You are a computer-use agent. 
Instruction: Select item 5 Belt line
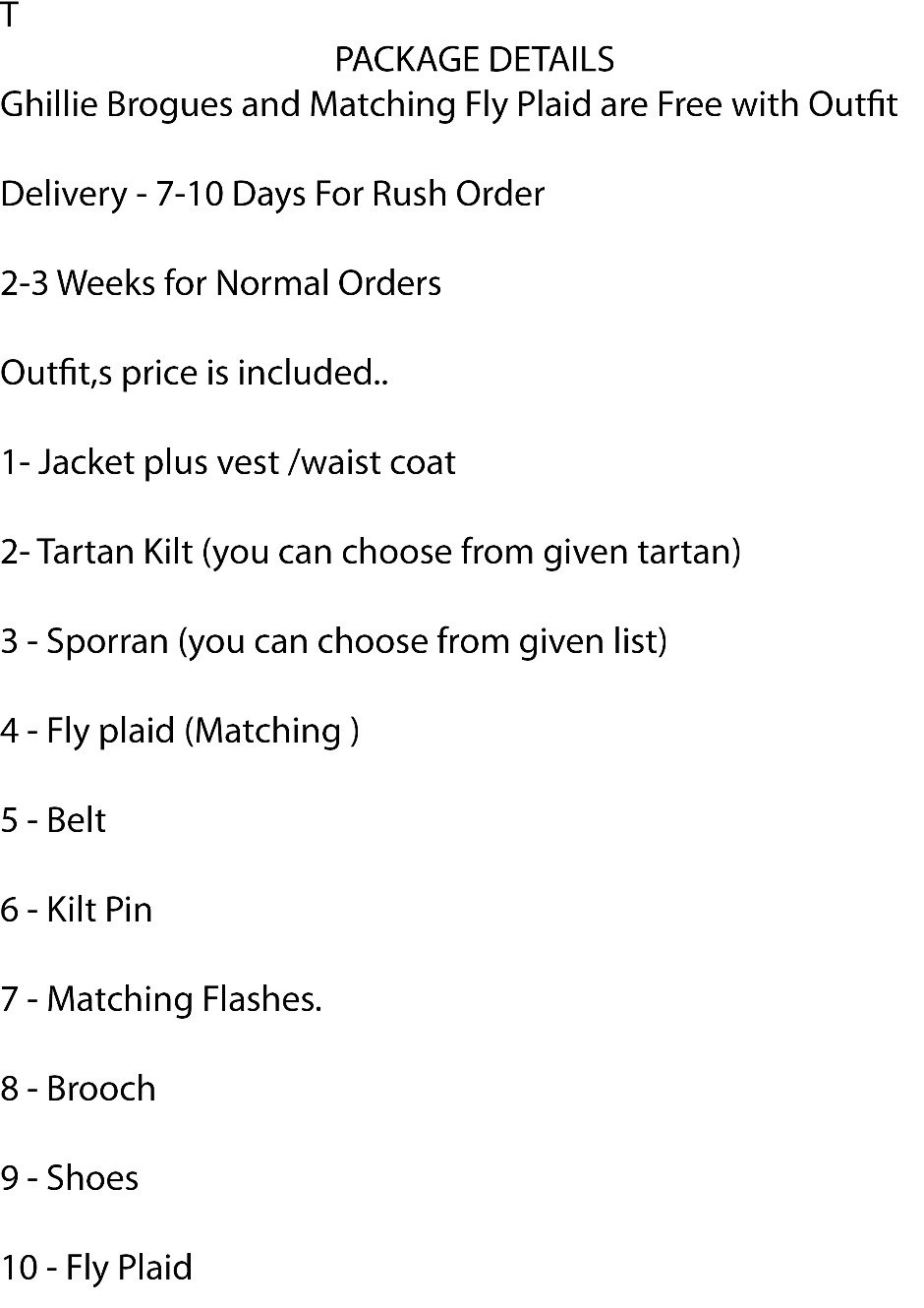53,821
